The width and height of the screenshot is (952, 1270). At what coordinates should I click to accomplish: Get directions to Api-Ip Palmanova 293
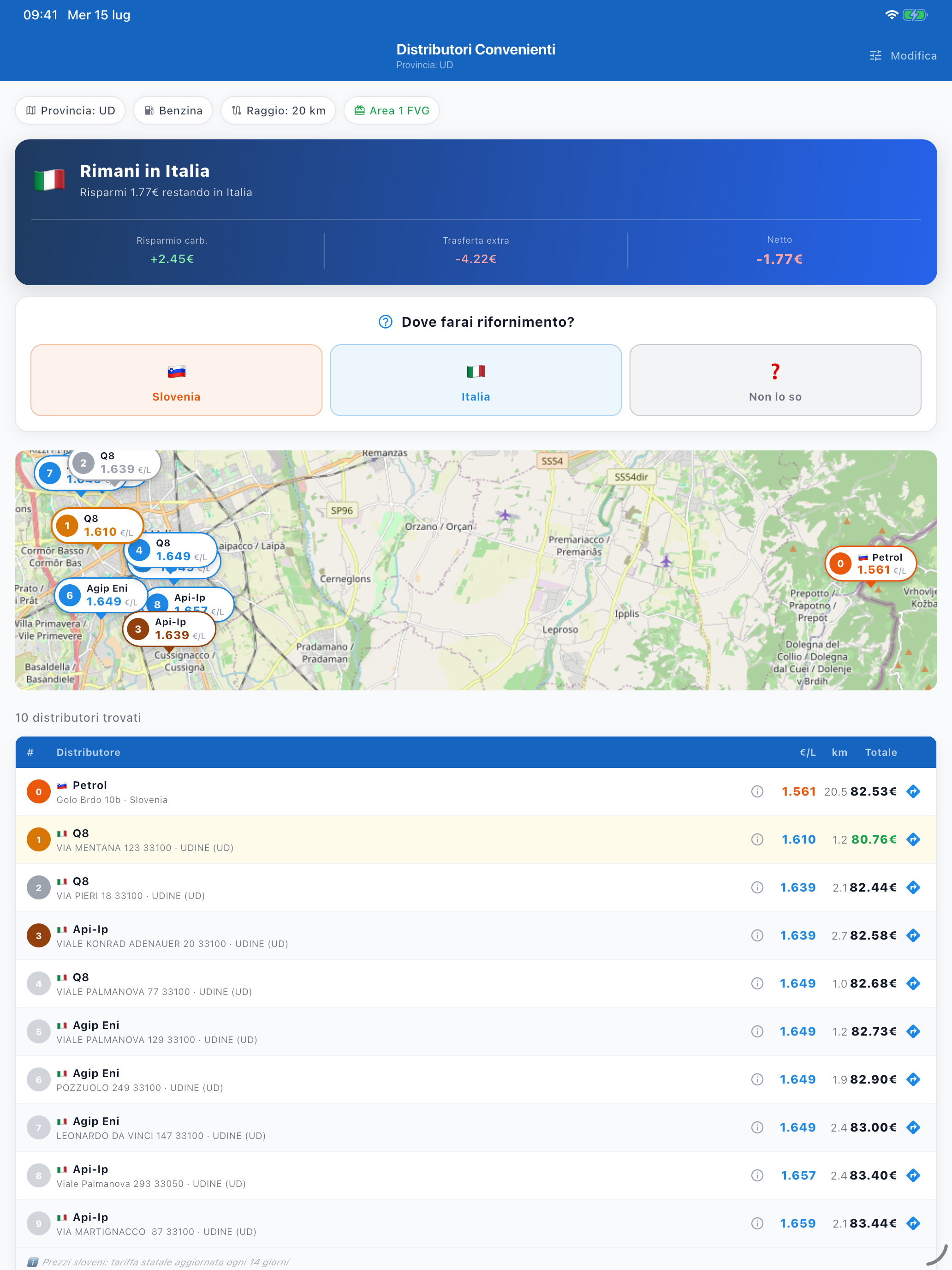(913, 1176)
